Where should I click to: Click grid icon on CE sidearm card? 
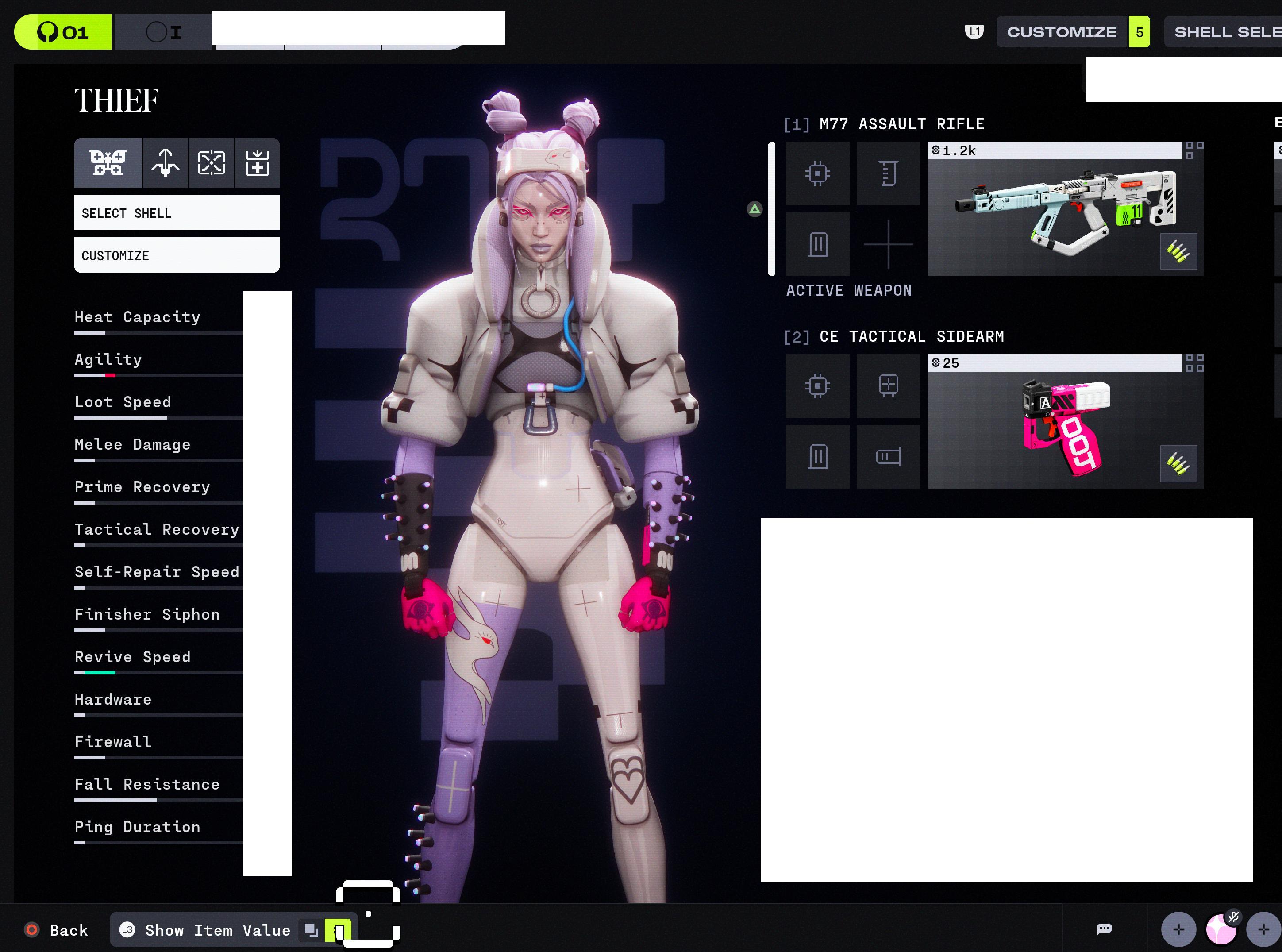point(1194,363)
